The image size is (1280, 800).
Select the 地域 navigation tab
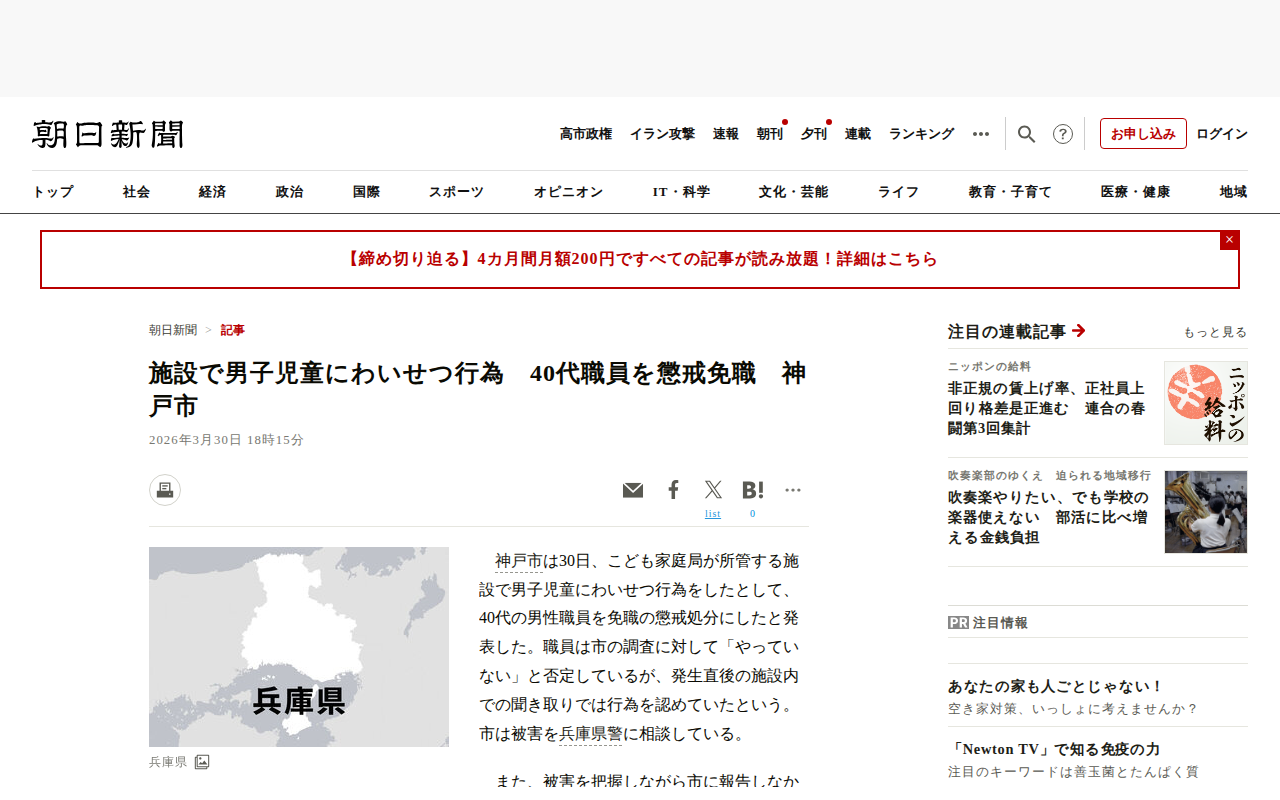coord(1234,192)
